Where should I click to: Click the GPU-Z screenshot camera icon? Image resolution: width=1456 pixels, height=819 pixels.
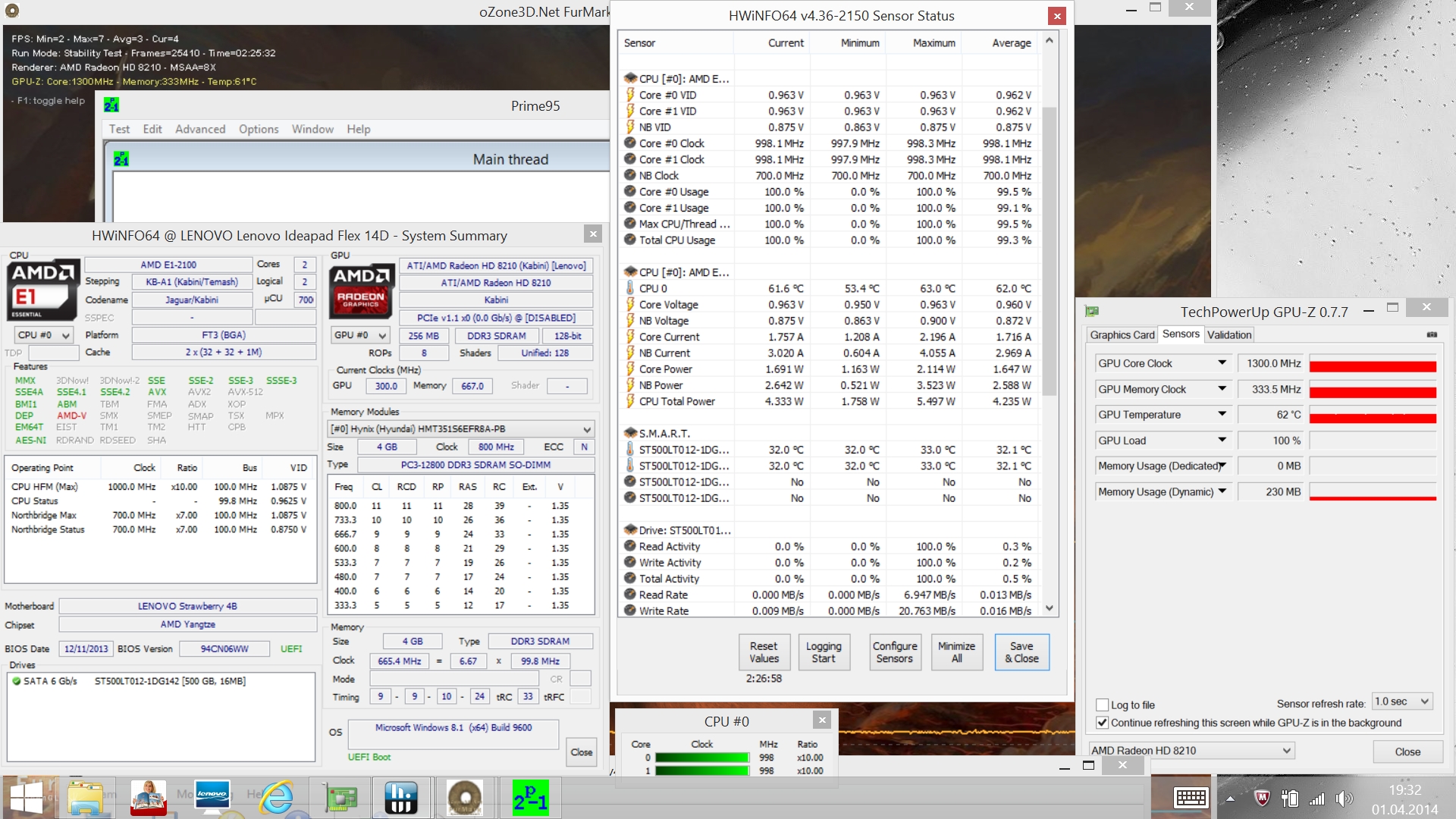tap(1432, 334)
